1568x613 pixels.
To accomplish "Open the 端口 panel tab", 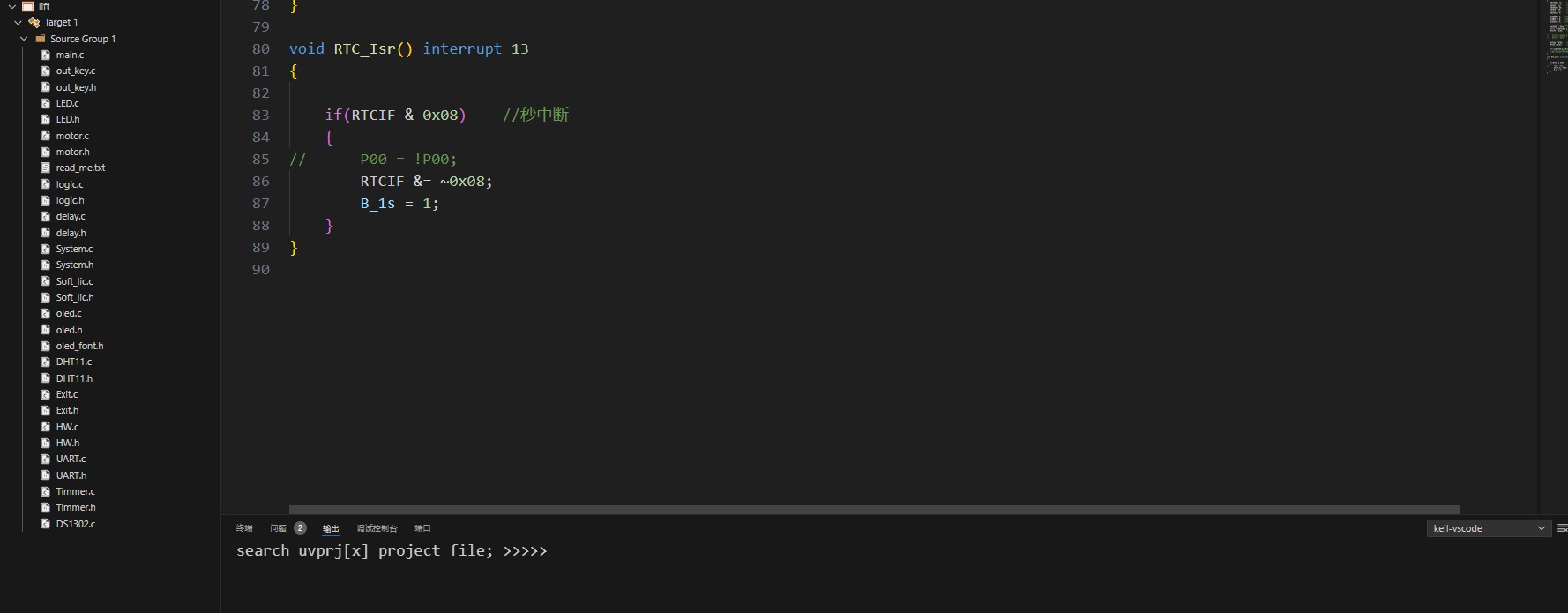I will (x=422, y=528).
